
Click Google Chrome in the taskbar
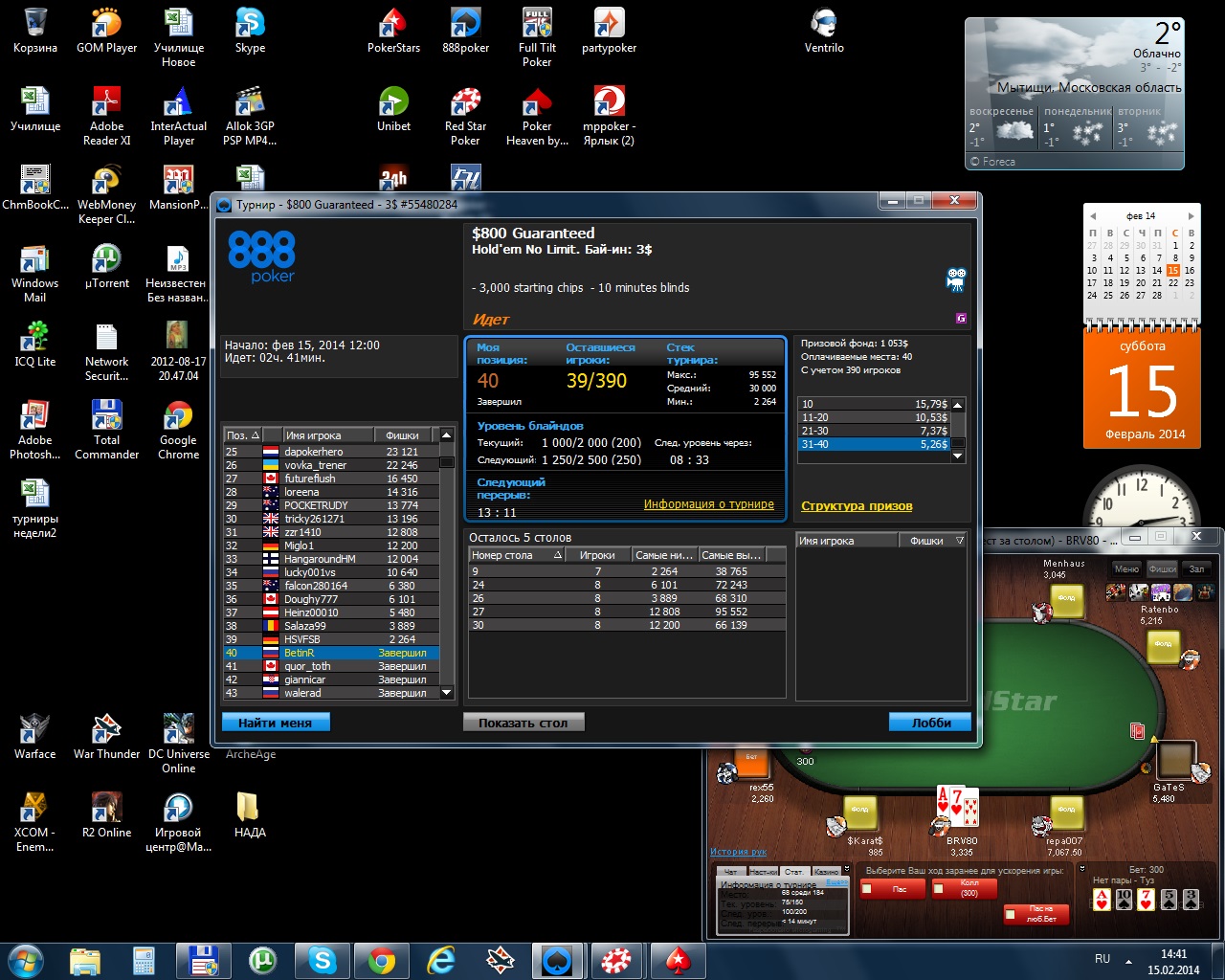382,960
